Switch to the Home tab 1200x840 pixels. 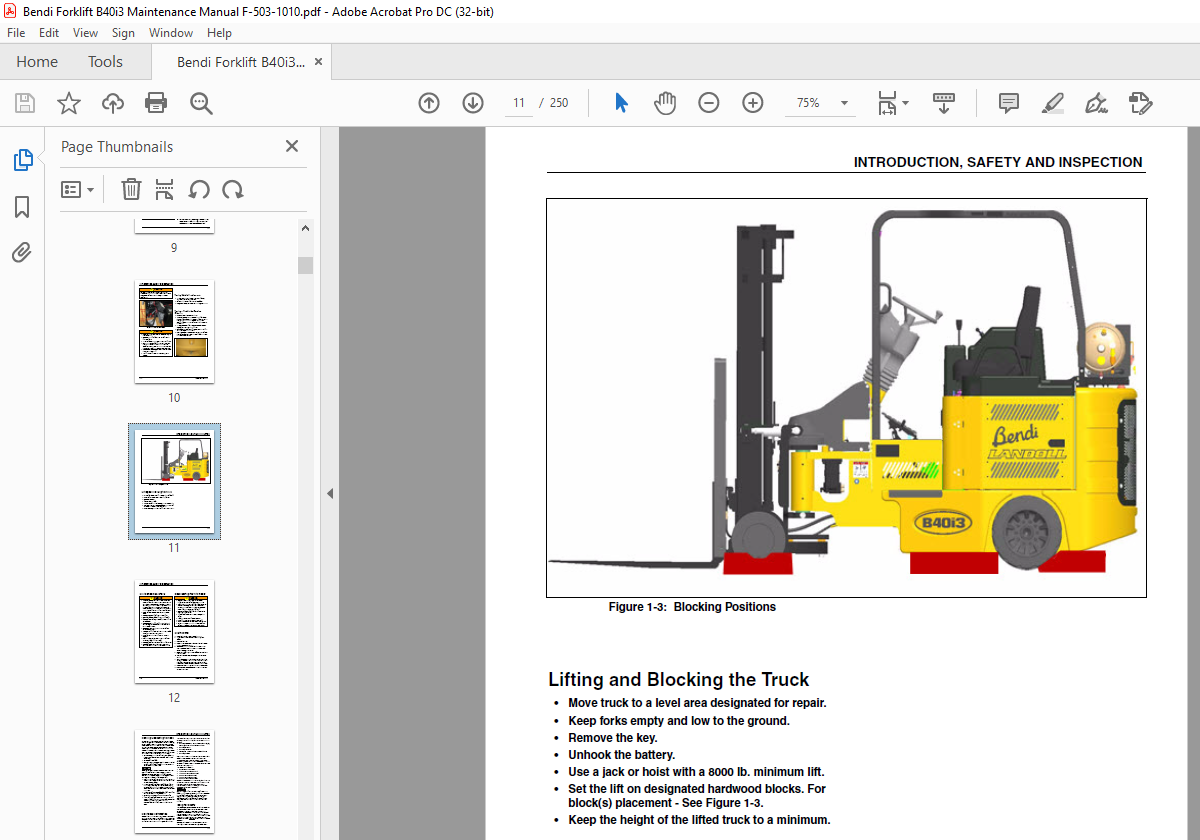37,62
